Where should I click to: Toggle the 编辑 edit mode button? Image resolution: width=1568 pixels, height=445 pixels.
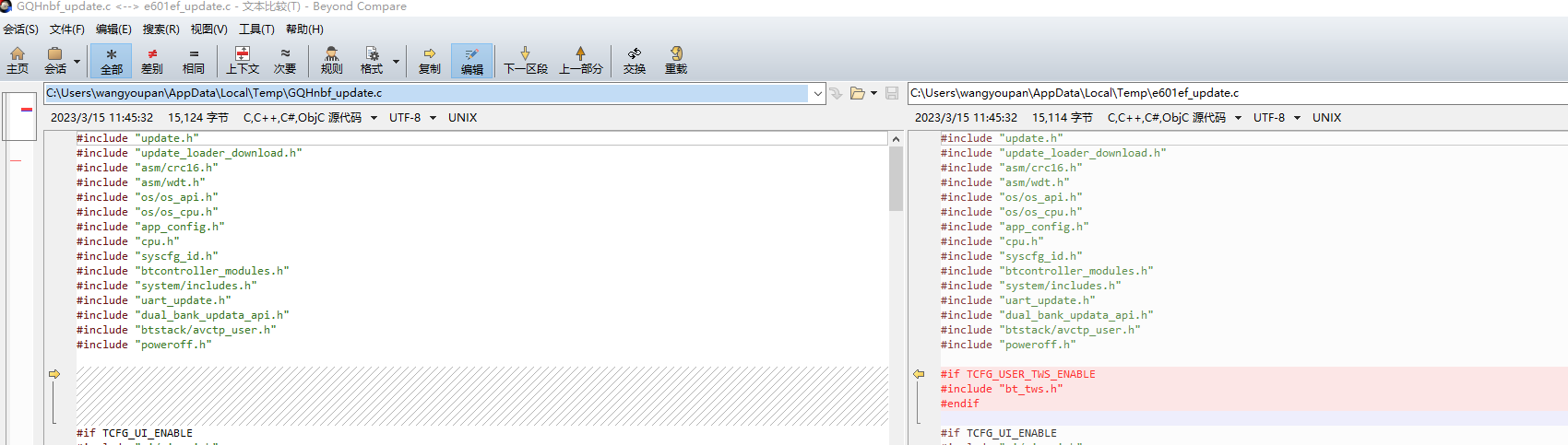471,60
